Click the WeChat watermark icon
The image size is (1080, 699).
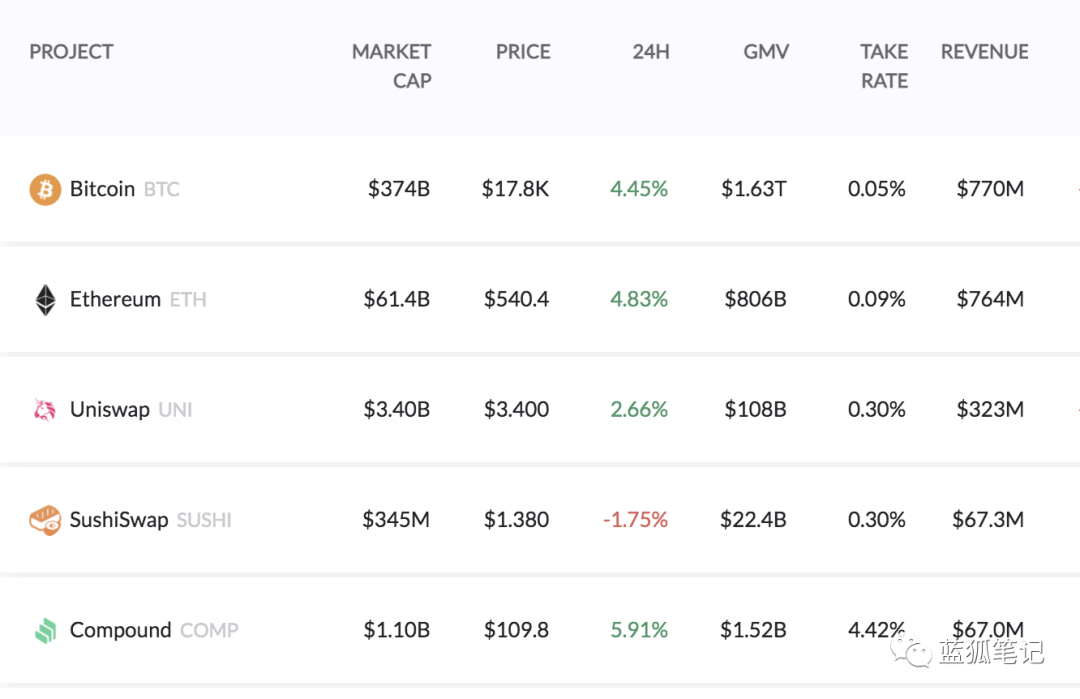[910, 652]
